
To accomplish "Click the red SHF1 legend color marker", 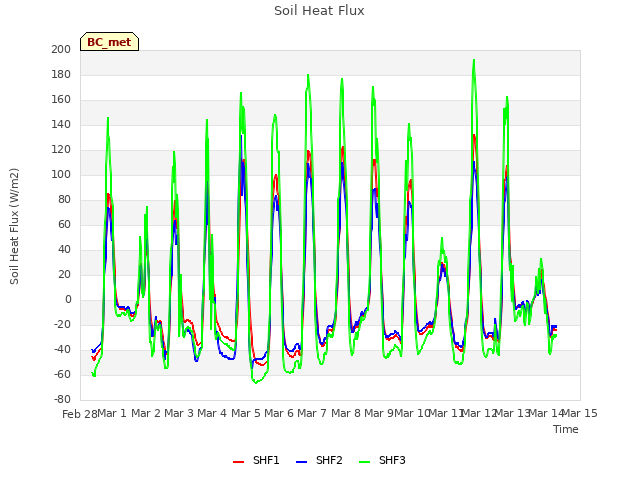I will (x=238, y=462).
